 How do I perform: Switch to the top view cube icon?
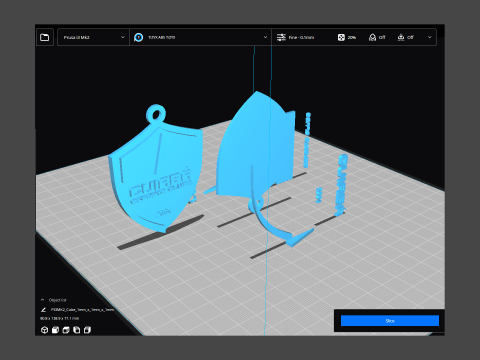[x=66, y=330]
